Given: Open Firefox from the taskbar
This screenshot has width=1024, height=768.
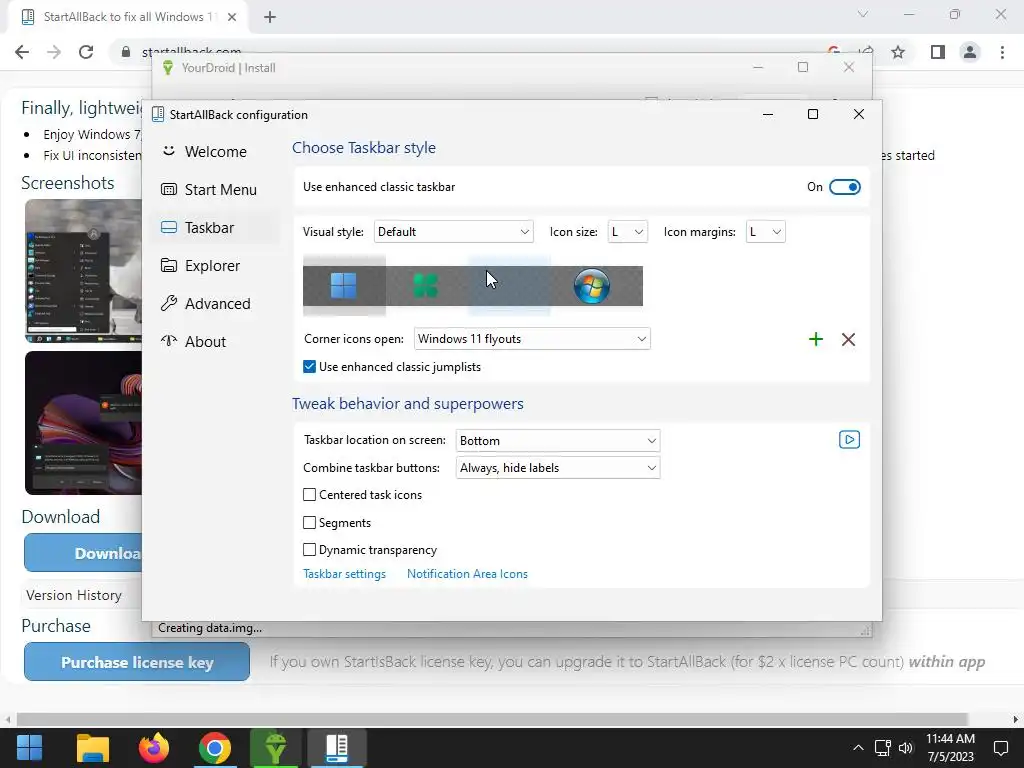Looking at the screenshot, I should point(153,748).
